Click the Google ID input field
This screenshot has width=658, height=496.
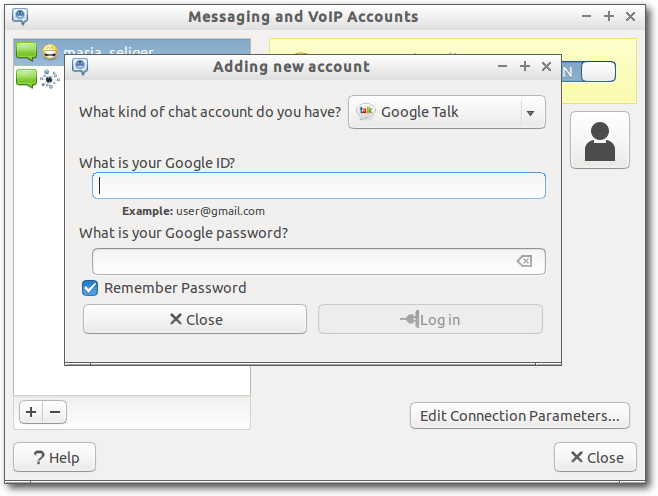tap(319, 185)
